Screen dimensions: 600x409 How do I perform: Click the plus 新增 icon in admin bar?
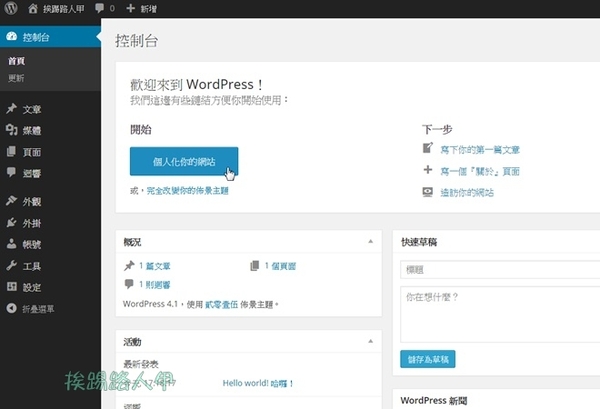point(130,8)
